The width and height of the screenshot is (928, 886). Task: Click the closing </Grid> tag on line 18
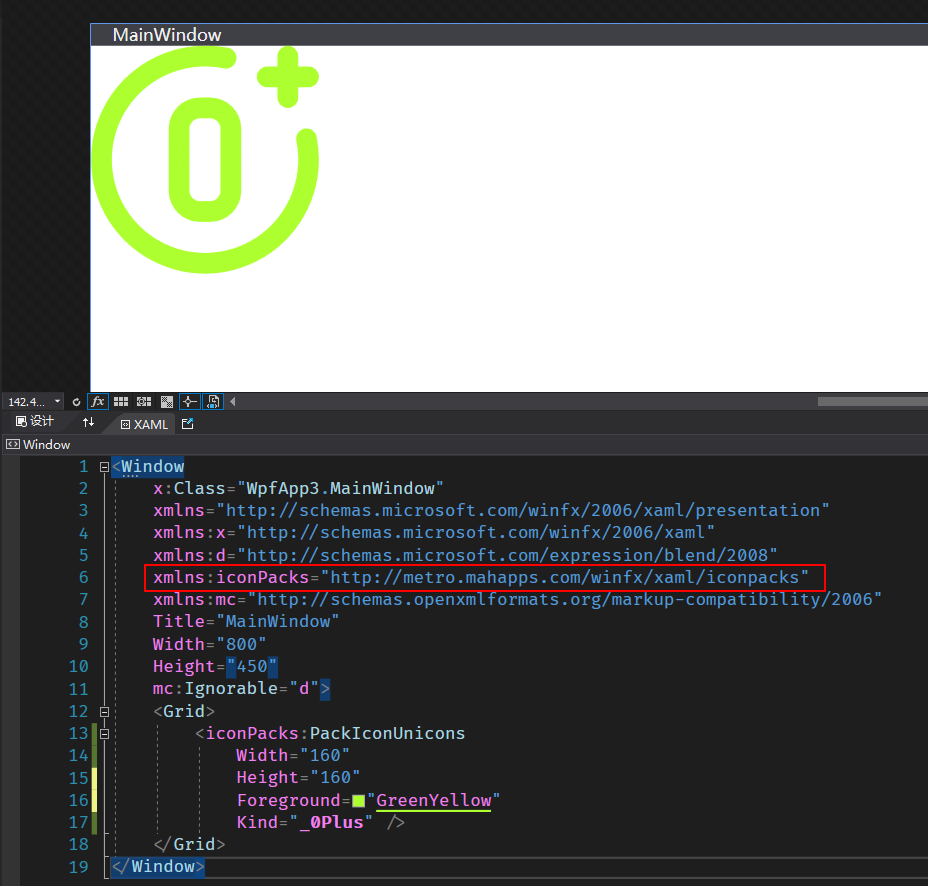point(189,844)
